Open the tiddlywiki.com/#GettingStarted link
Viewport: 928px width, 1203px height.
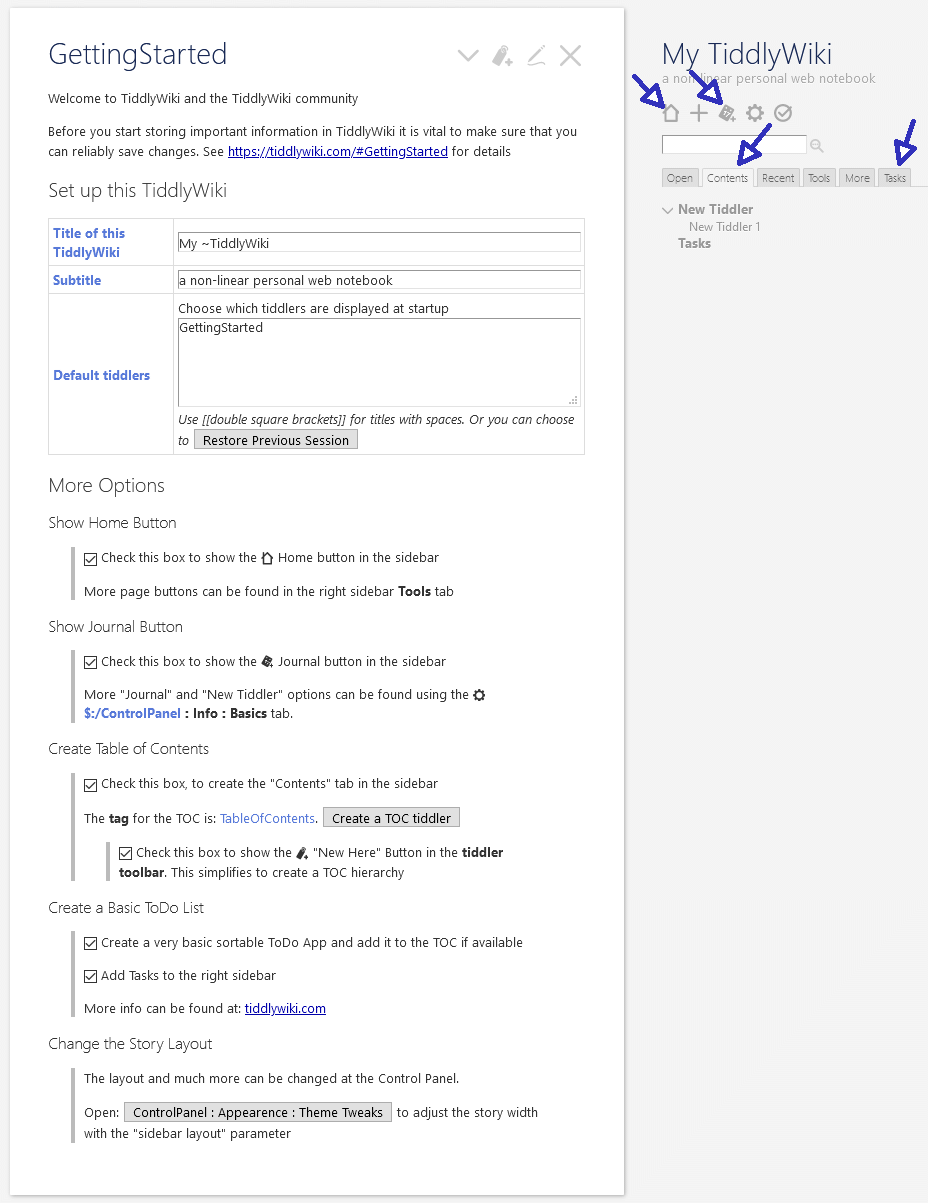coord(338,152)
